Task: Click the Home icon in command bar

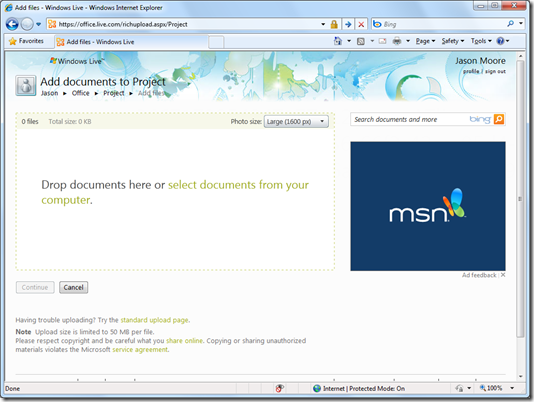Action: point(337,41)
